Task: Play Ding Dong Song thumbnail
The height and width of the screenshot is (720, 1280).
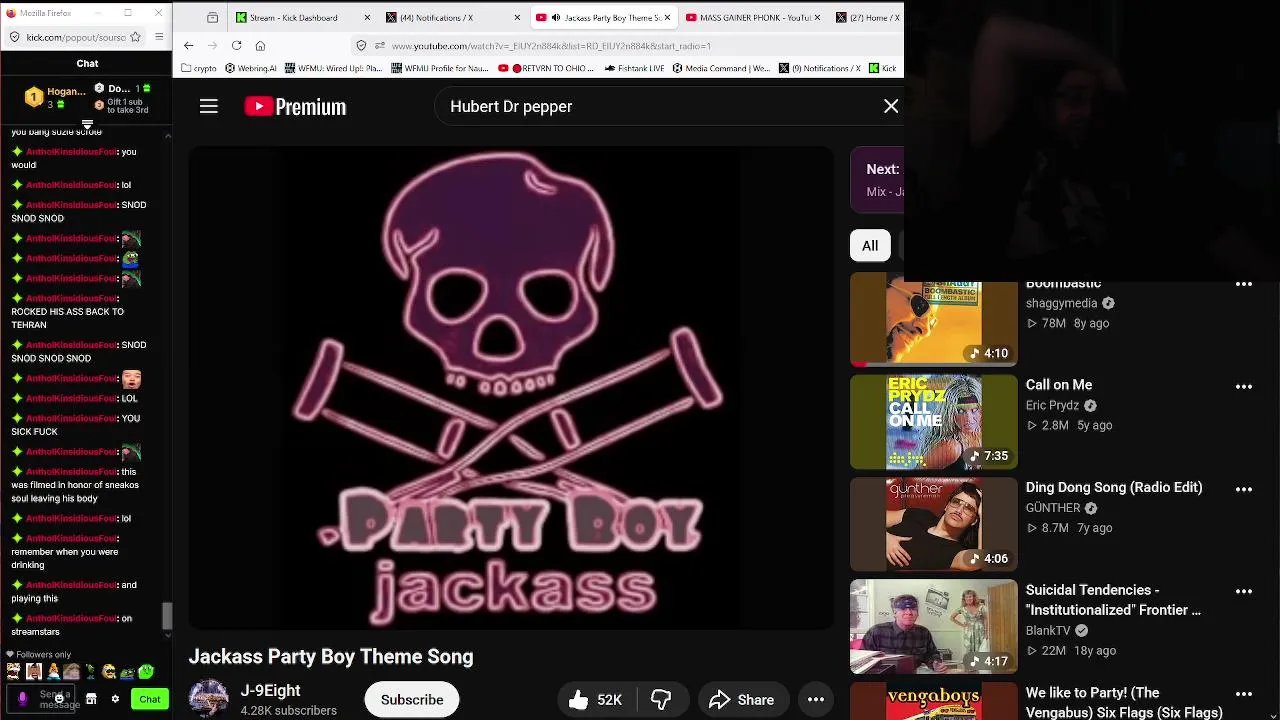Action: (934, 524)
